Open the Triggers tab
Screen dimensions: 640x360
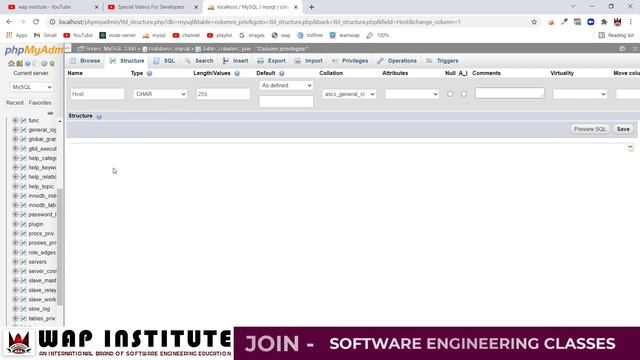click(442, 61)
